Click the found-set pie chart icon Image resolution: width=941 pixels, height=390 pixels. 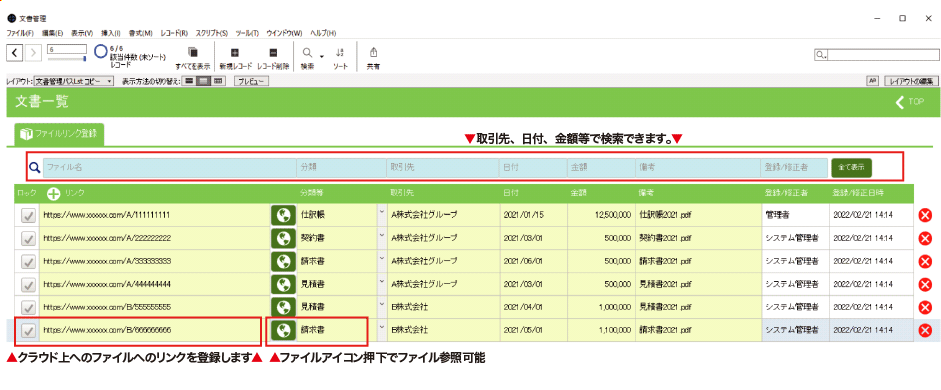point(101,52)
